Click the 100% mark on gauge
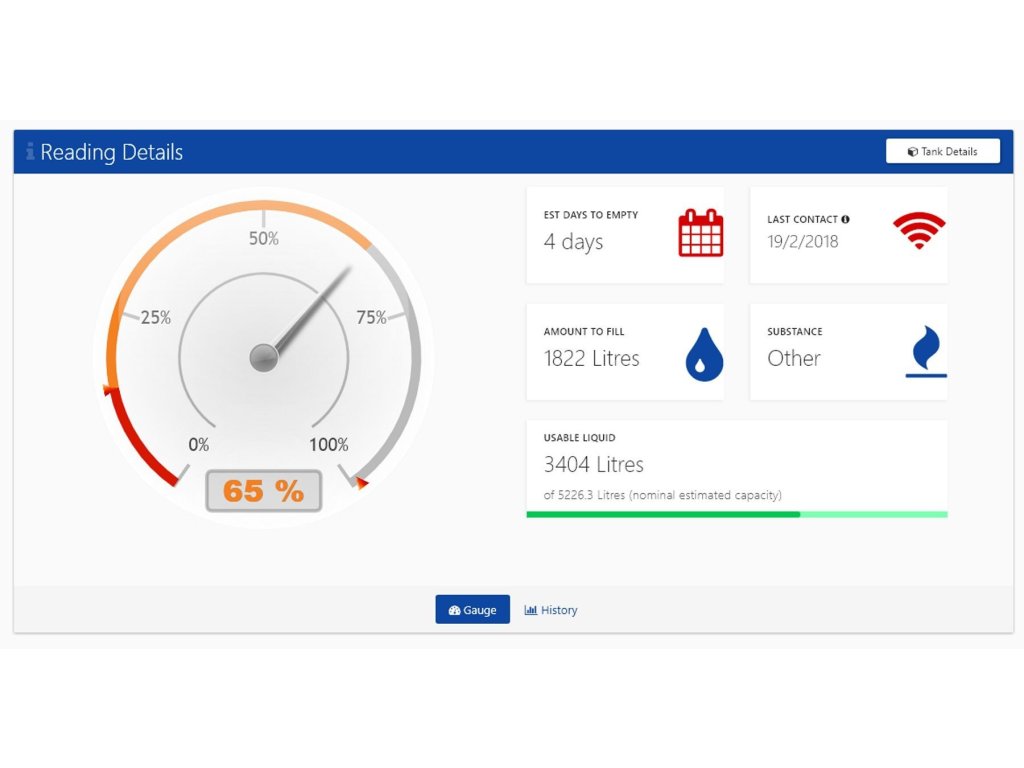The image size is (1024, 768). point(328,445)
